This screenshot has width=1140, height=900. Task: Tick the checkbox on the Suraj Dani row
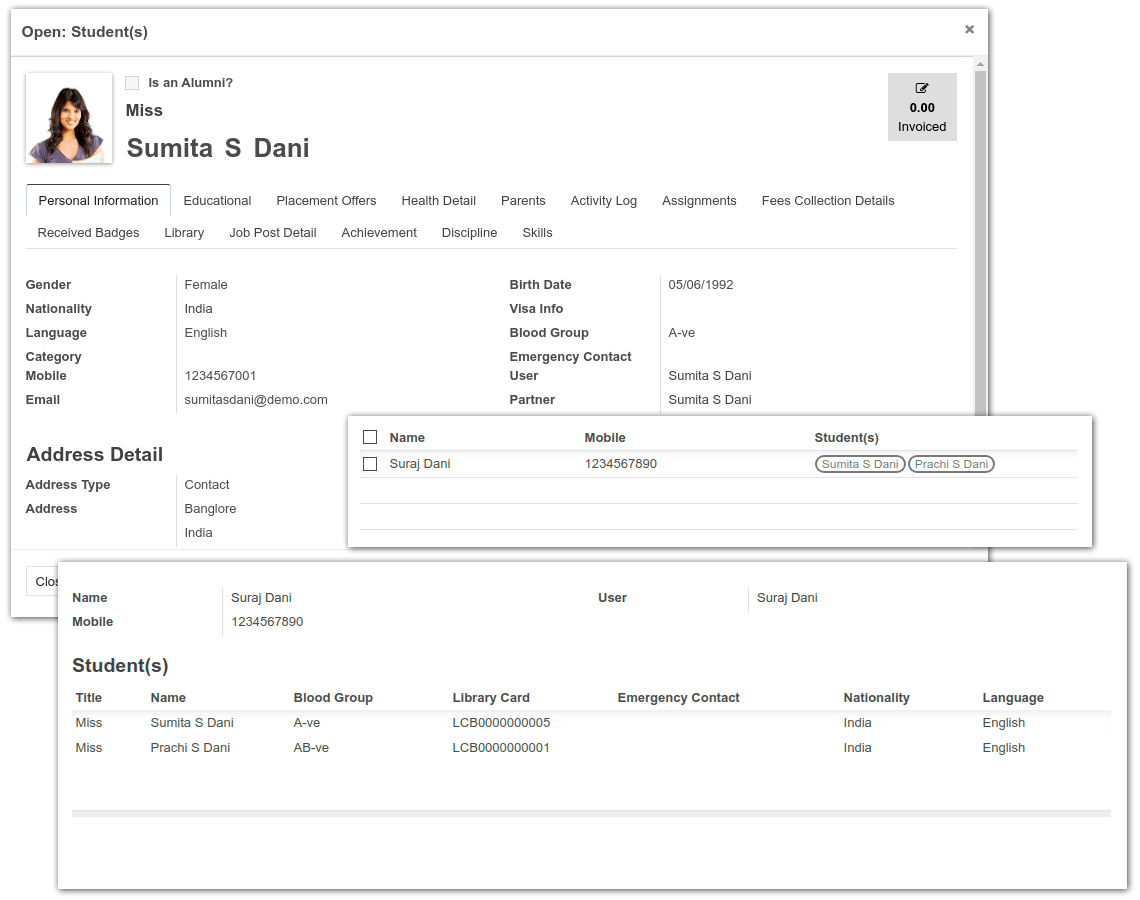(370, 463)
